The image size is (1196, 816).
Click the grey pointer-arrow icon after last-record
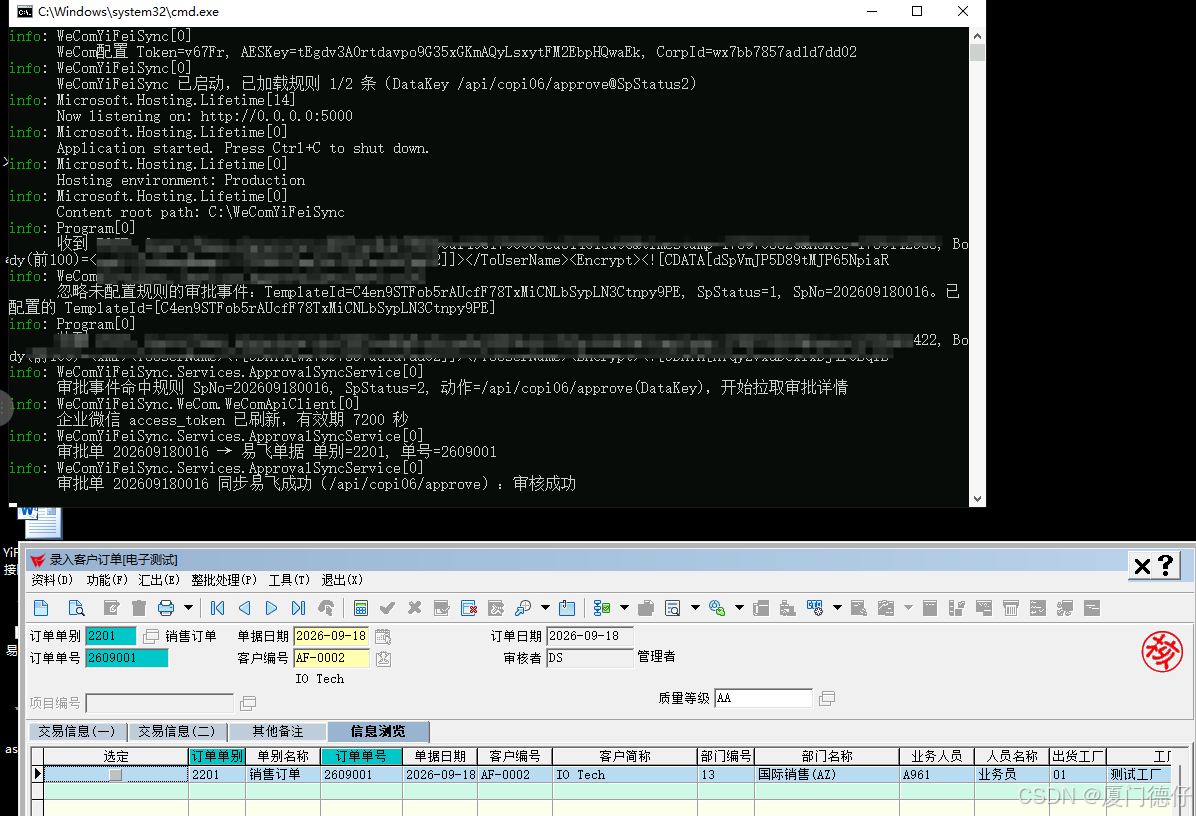(x=326, y=608)
